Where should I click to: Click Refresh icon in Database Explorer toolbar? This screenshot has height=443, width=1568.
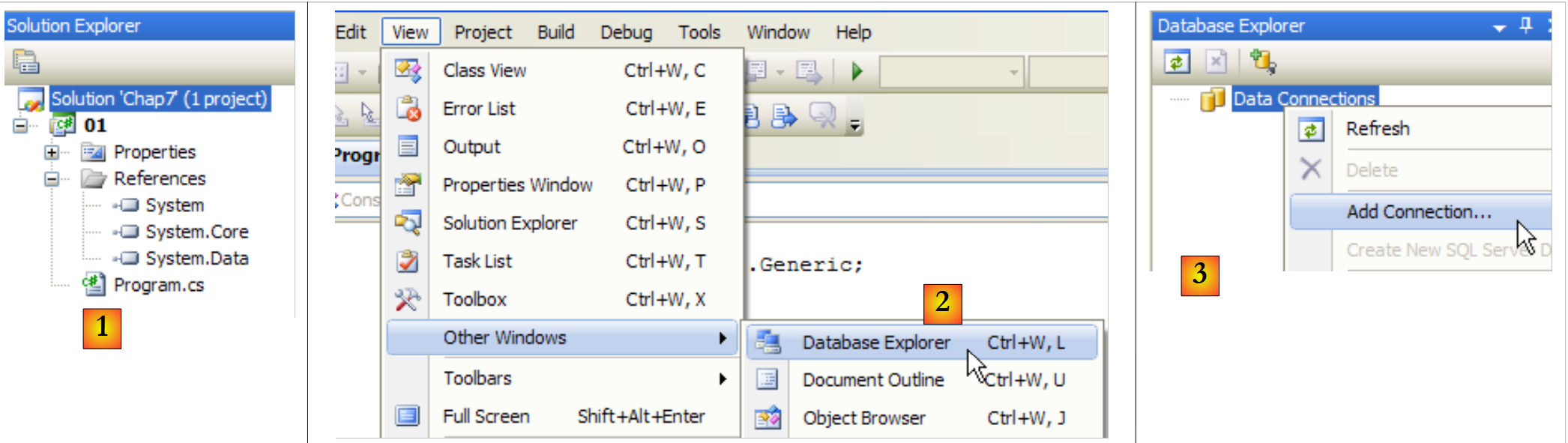pos(1177,61)
